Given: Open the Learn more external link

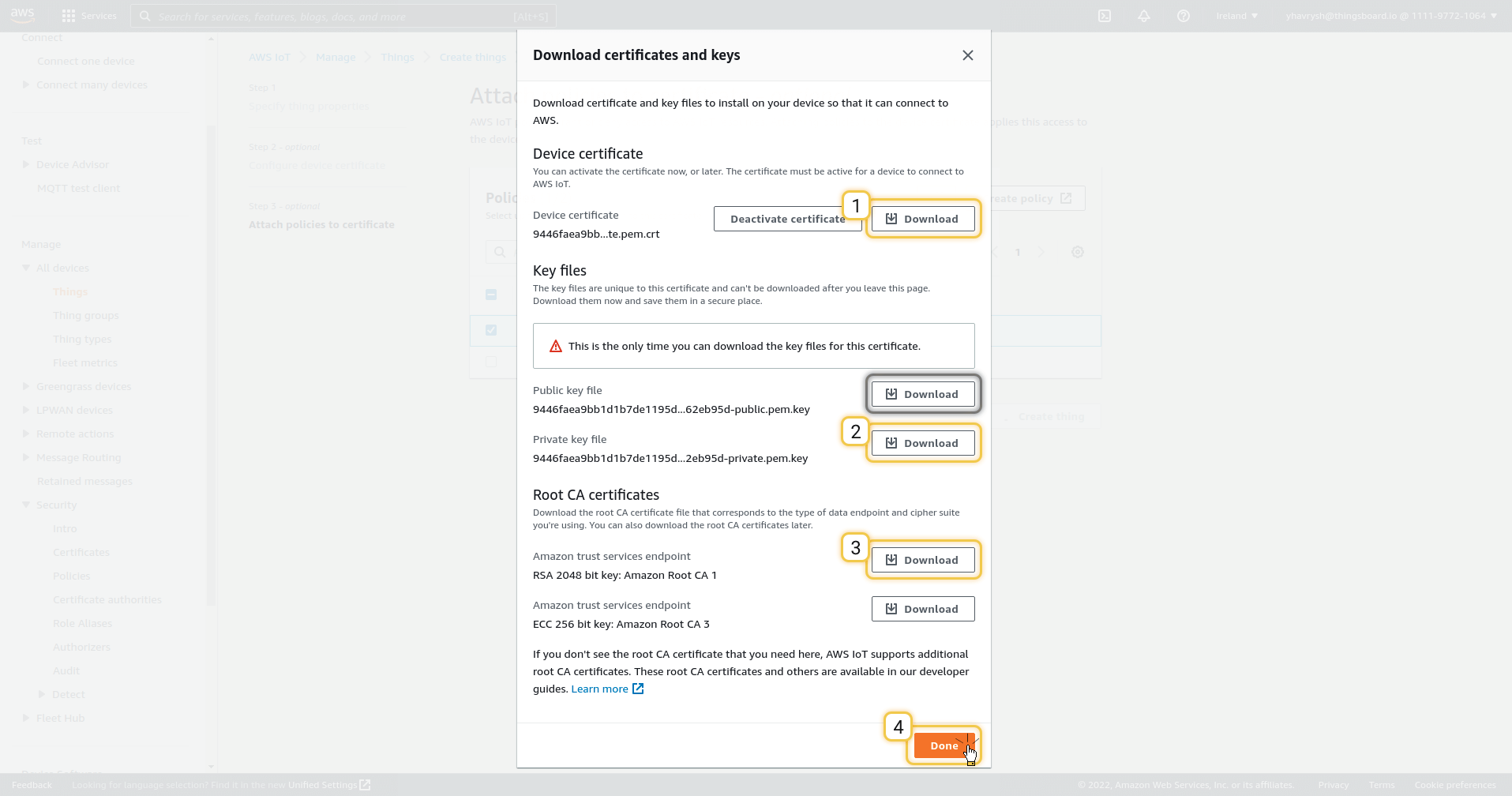Looking at the screenshot, I should pyautogui.click(x=606, y=689).
